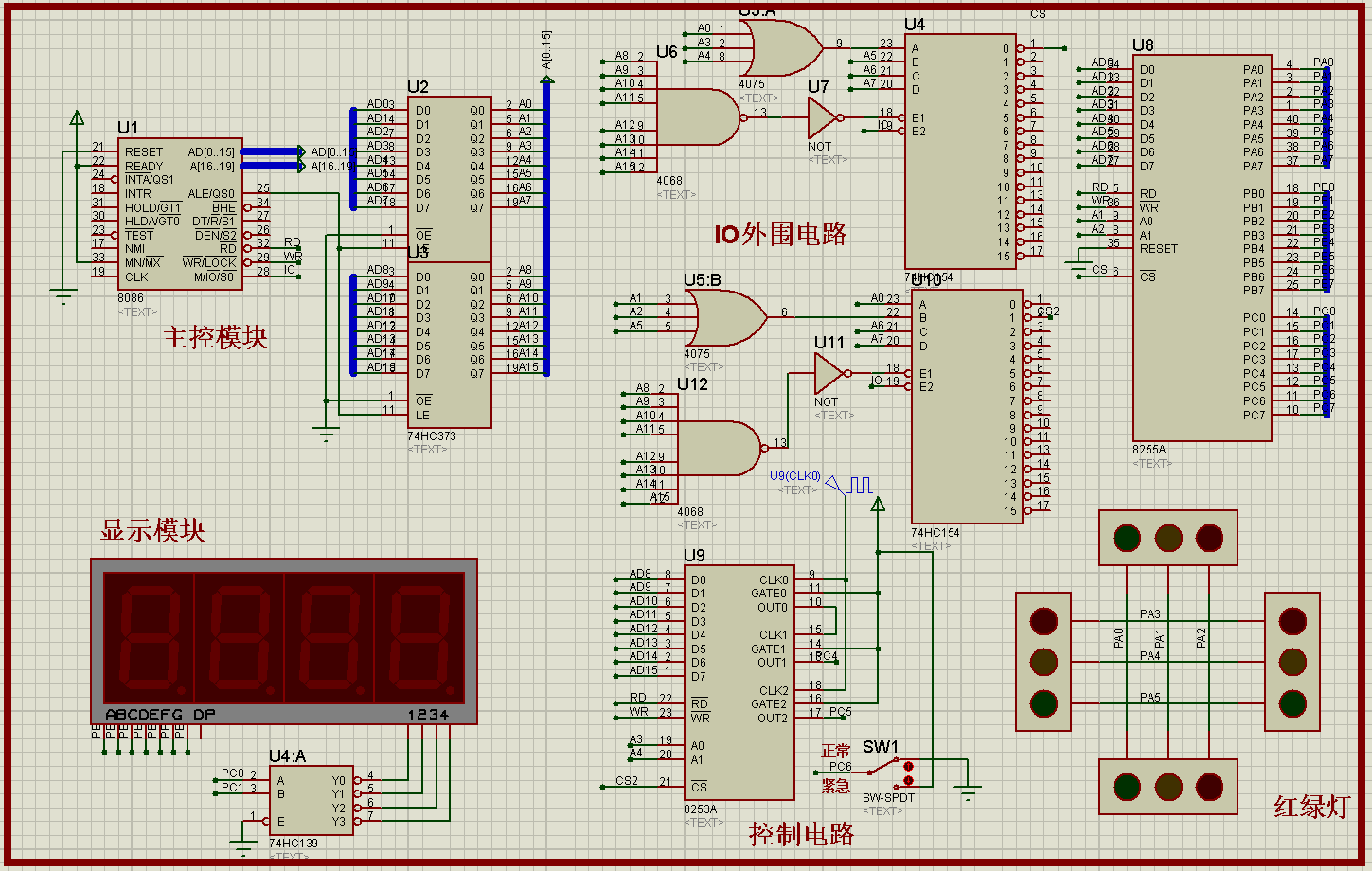Screen dimensions: 1372x871
Task: Click the four-digit seven-segment display
Action: coord(283,641)
